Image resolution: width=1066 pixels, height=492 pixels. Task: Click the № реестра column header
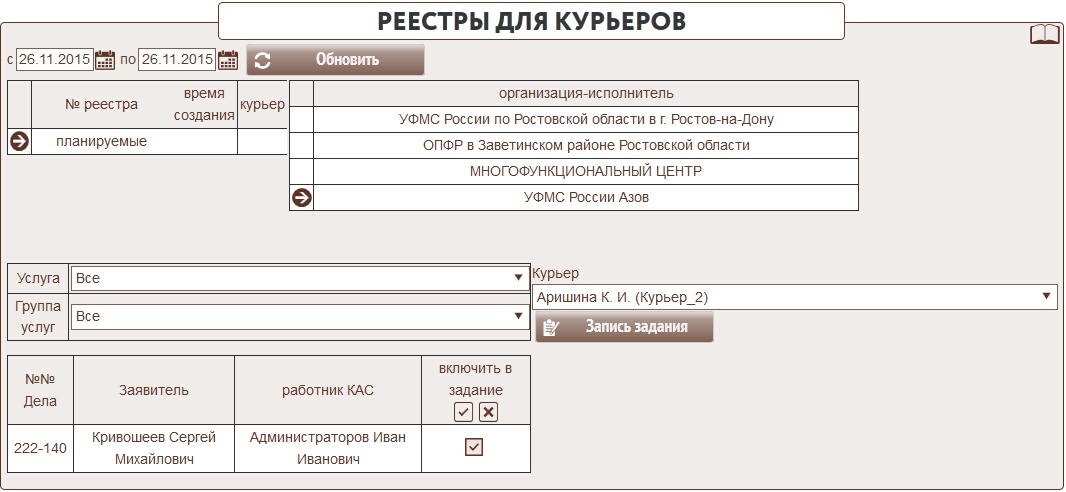click(101, 104)
